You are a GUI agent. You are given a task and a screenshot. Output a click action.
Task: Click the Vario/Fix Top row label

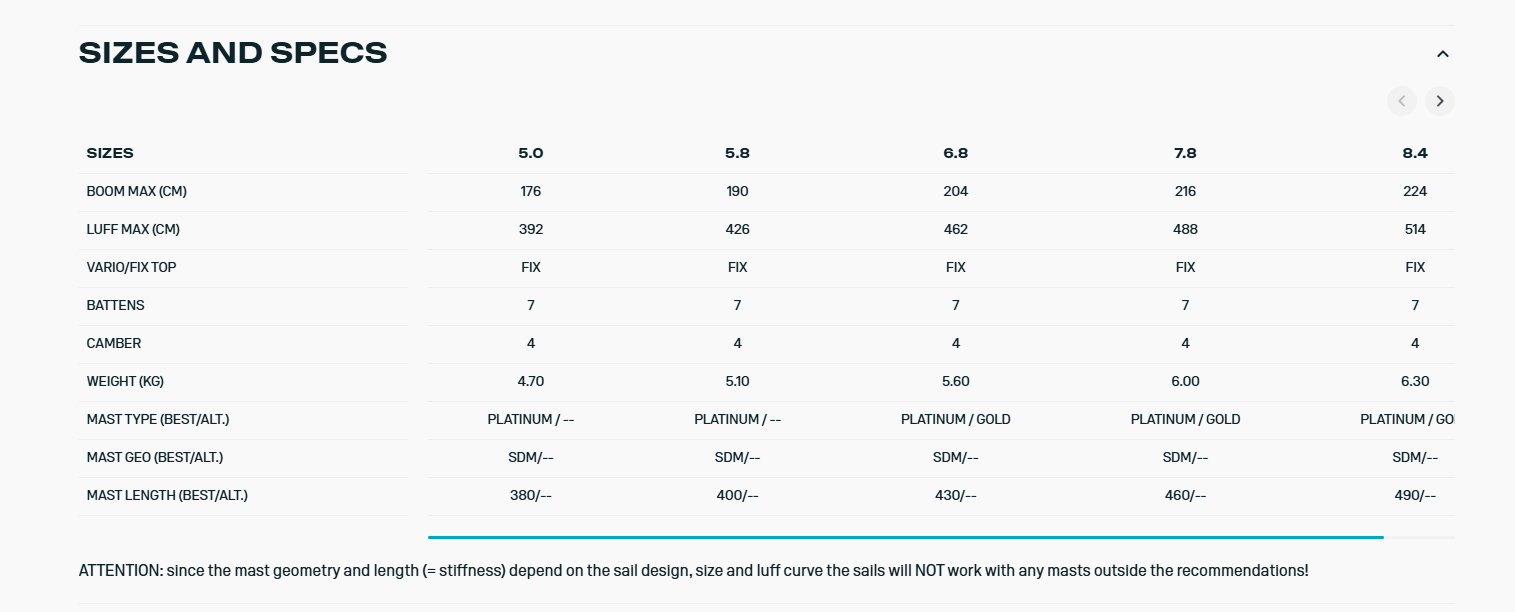(x=131, y=267)
